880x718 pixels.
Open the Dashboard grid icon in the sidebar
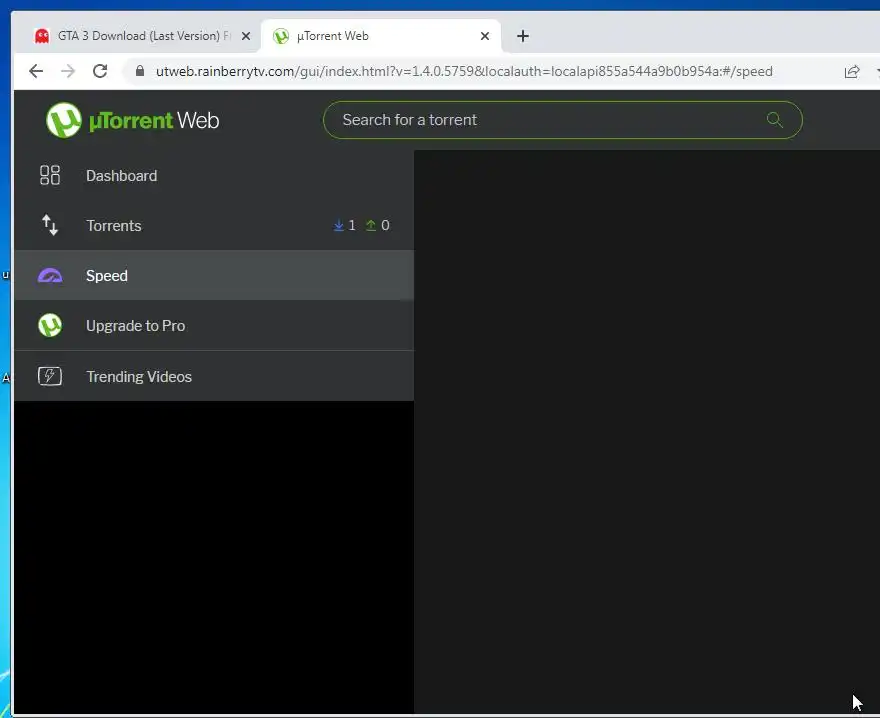tap(50, 175)
